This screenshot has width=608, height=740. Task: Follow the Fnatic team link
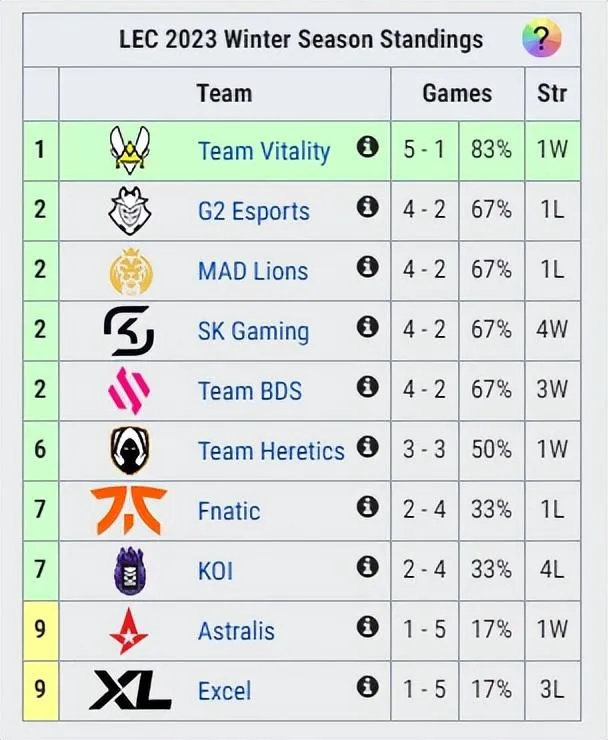[229, 511]
